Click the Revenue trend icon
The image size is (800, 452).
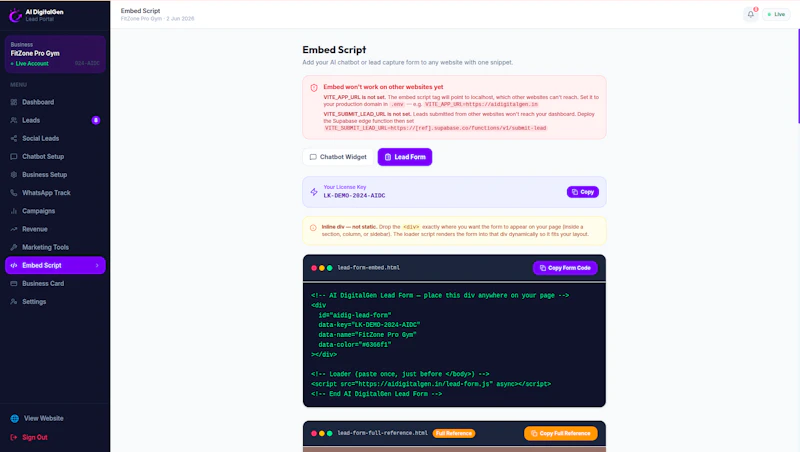coord(14,229)
